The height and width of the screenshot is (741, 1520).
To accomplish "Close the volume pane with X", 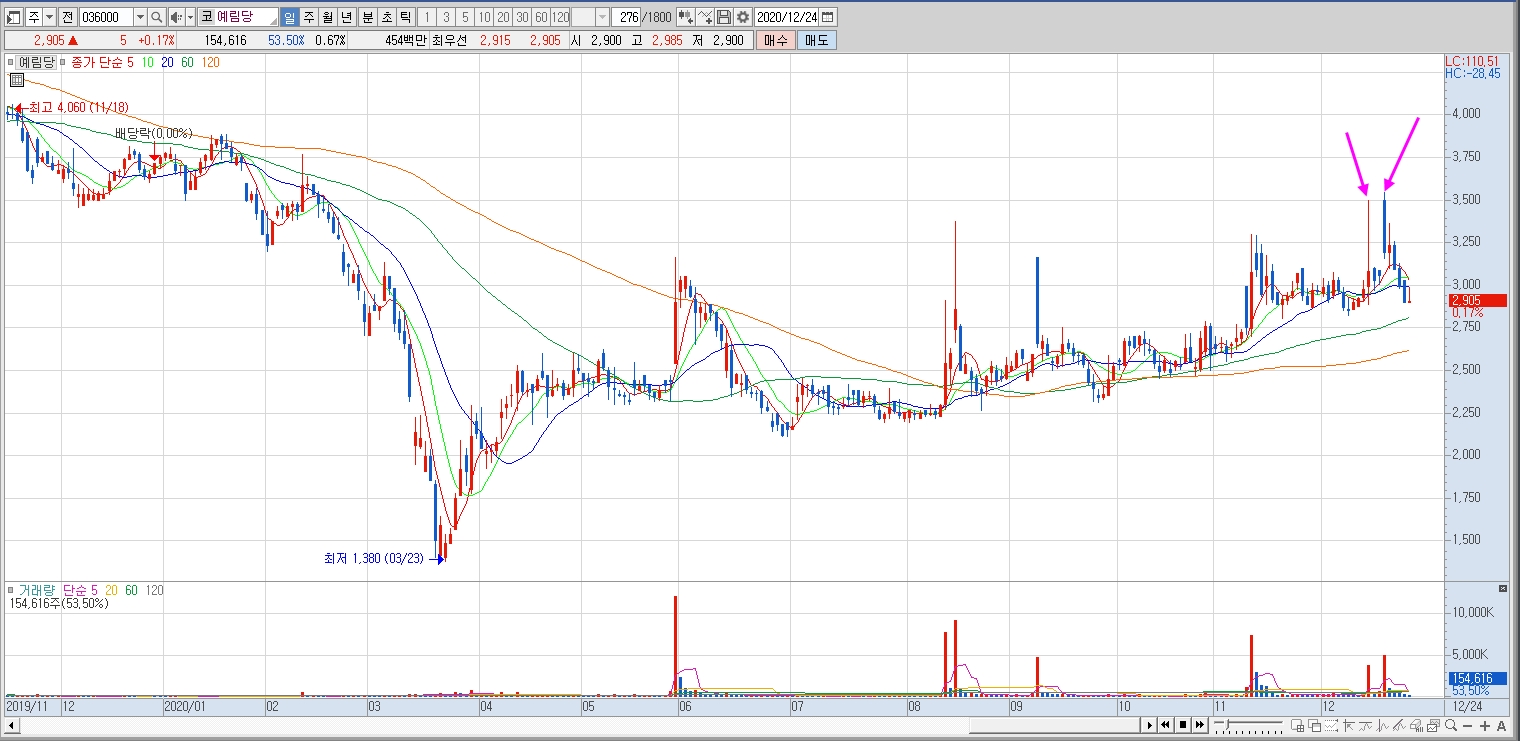I will click(1502, 588).
